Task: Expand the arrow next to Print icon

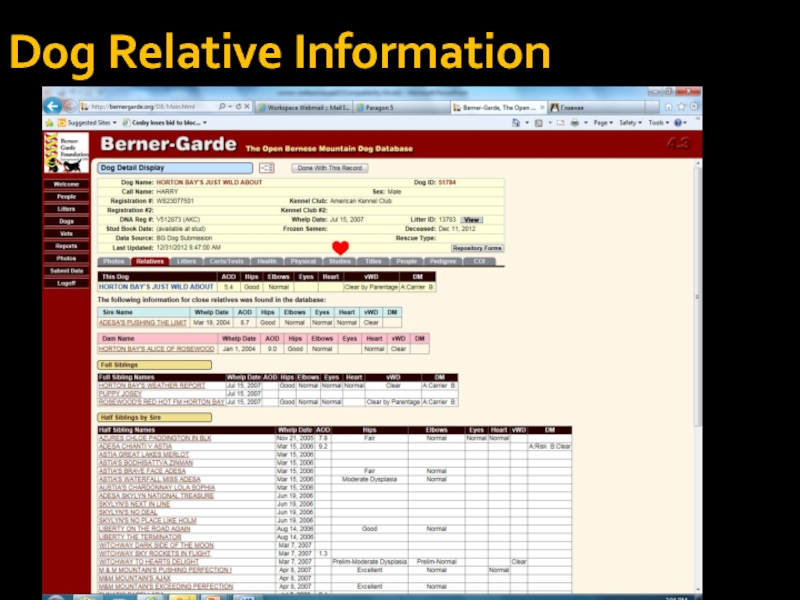Action: pos(586,123)
